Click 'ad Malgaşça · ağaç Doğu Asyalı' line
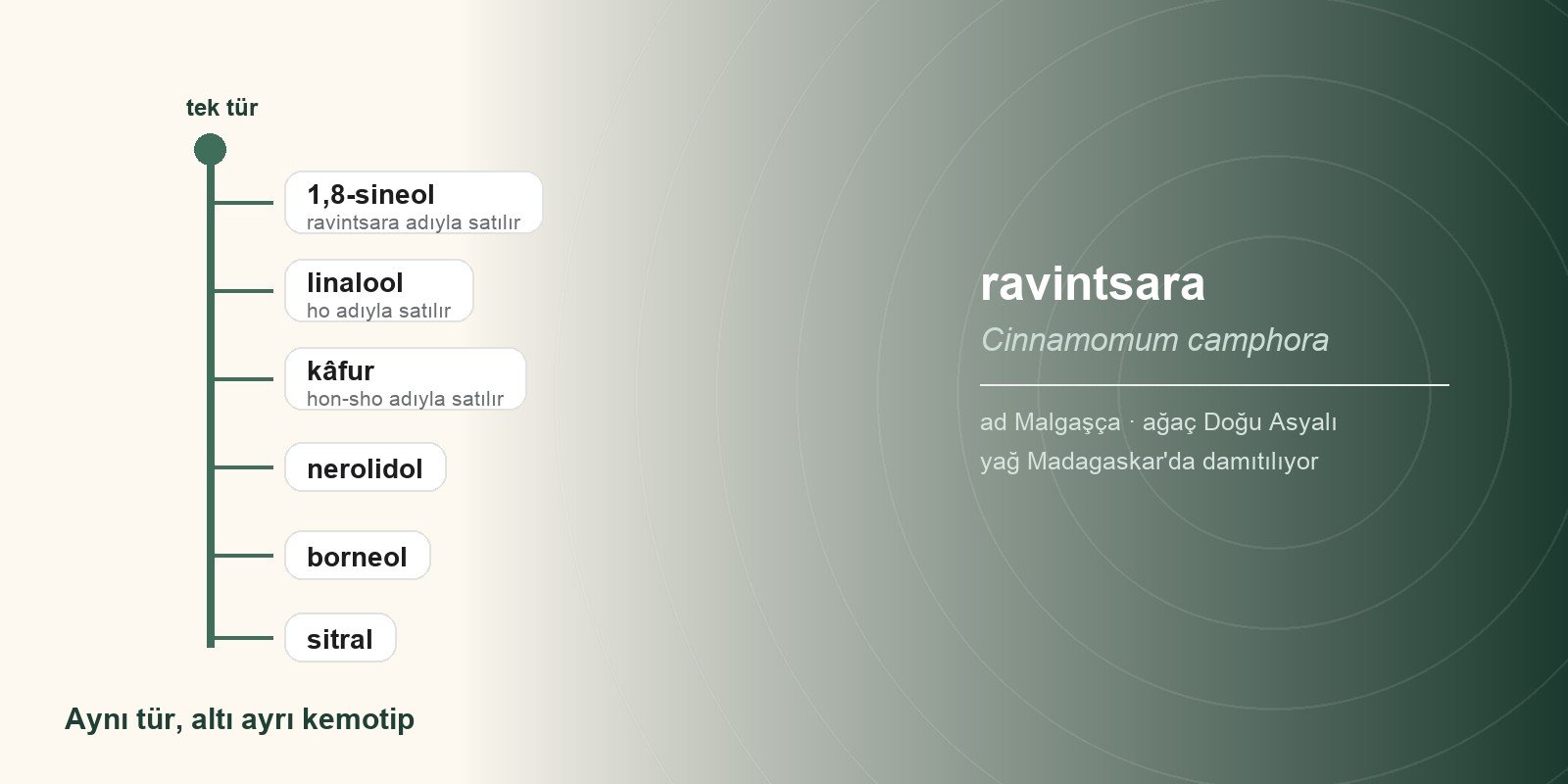 point(1158,422)
